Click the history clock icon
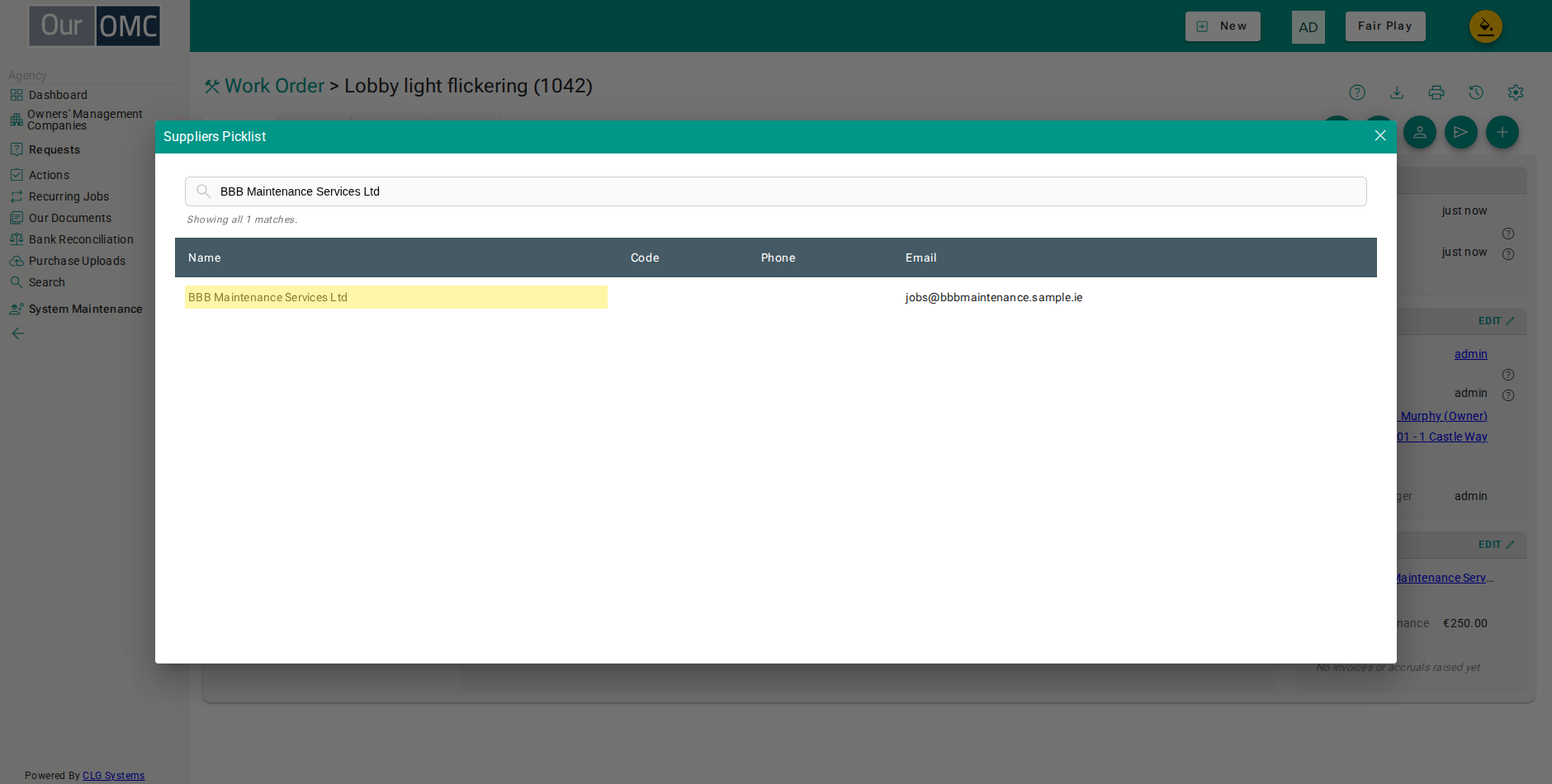The image size is (1552, 784). coord(1476,92)
